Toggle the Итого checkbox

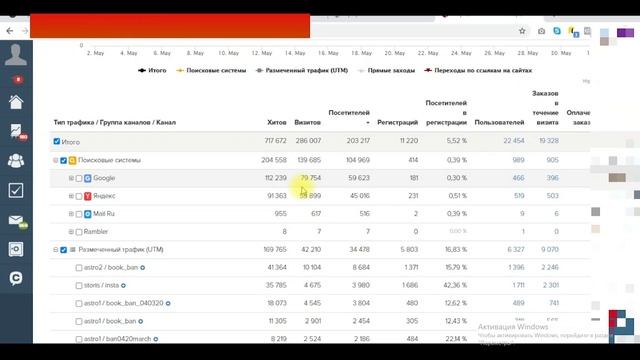click(57, 142)
